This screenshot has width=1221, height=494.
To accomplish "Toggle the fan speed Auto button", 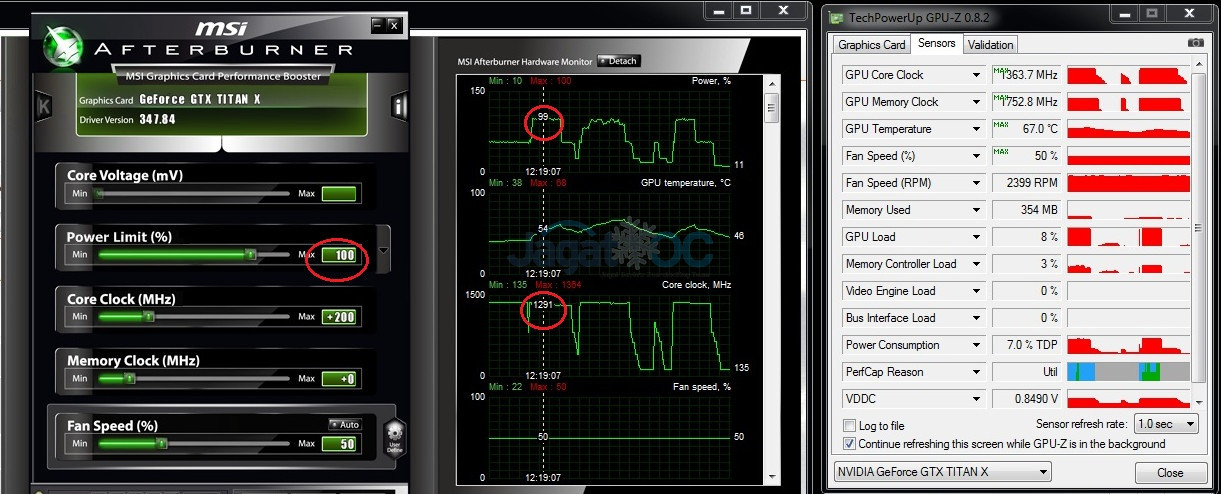I will coord(343,425).
